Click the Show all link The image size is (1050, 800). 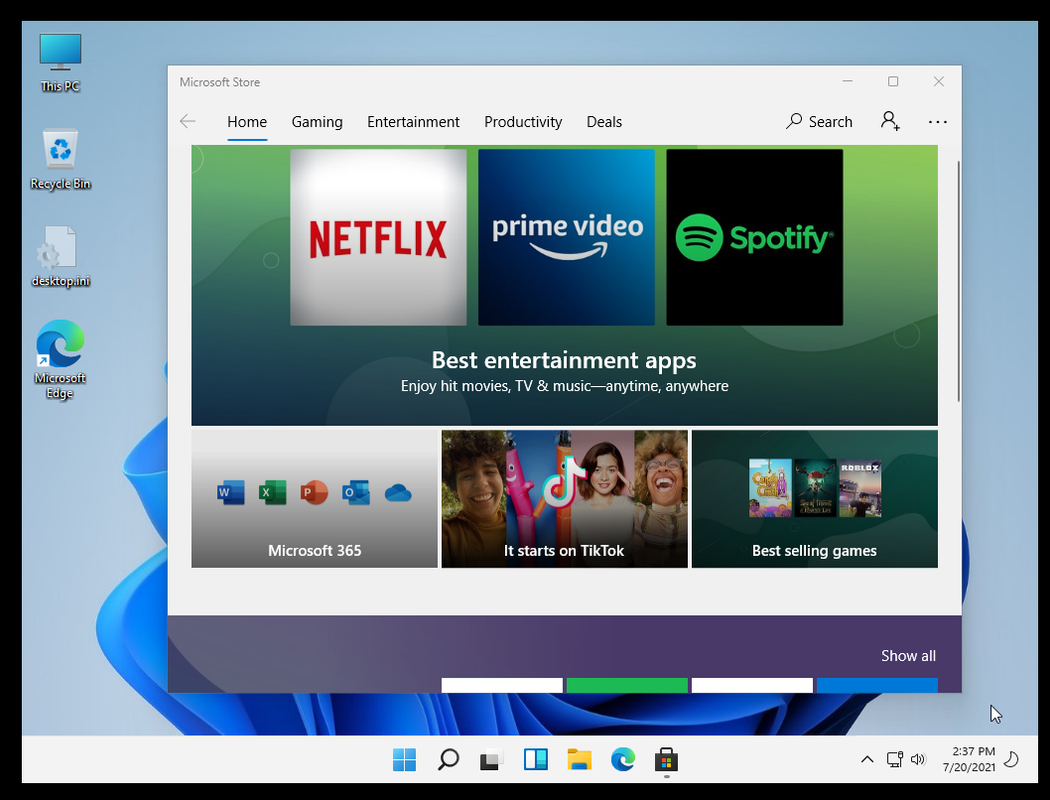[908, 655]
